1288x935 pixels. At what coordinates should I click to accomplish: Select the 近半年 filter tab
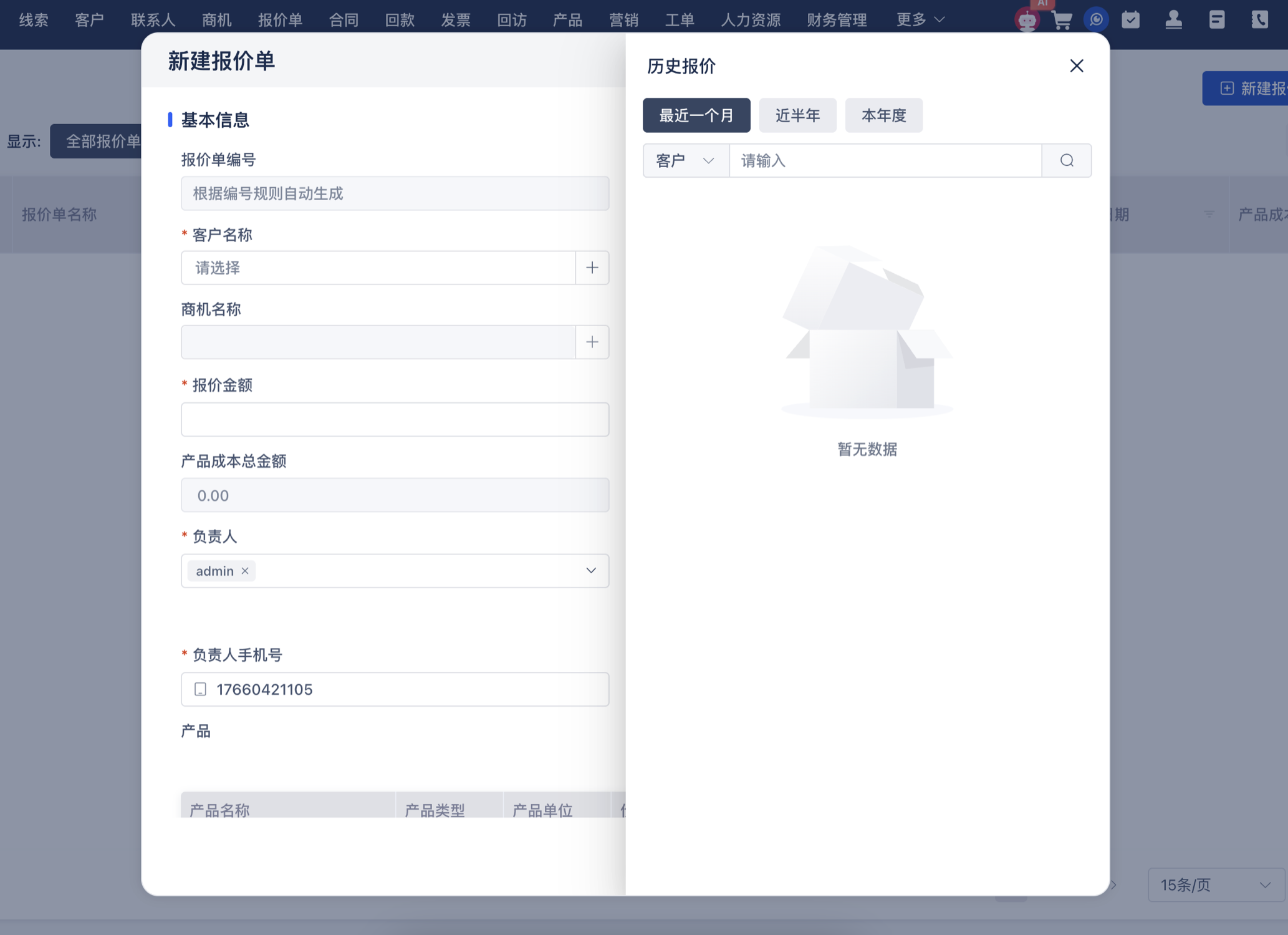point(797,115)
